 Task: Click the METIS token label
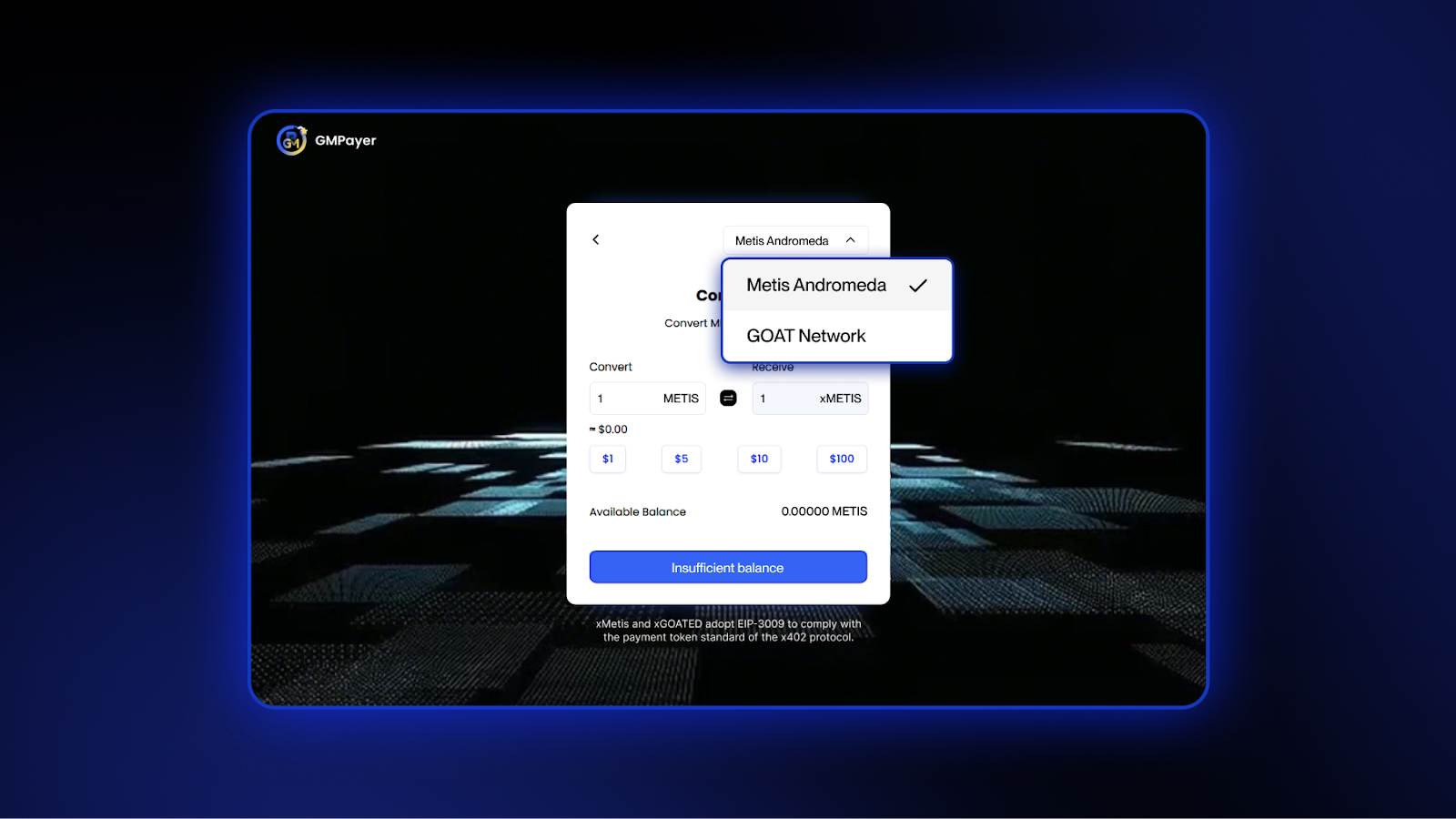click(x=681, y=399)
